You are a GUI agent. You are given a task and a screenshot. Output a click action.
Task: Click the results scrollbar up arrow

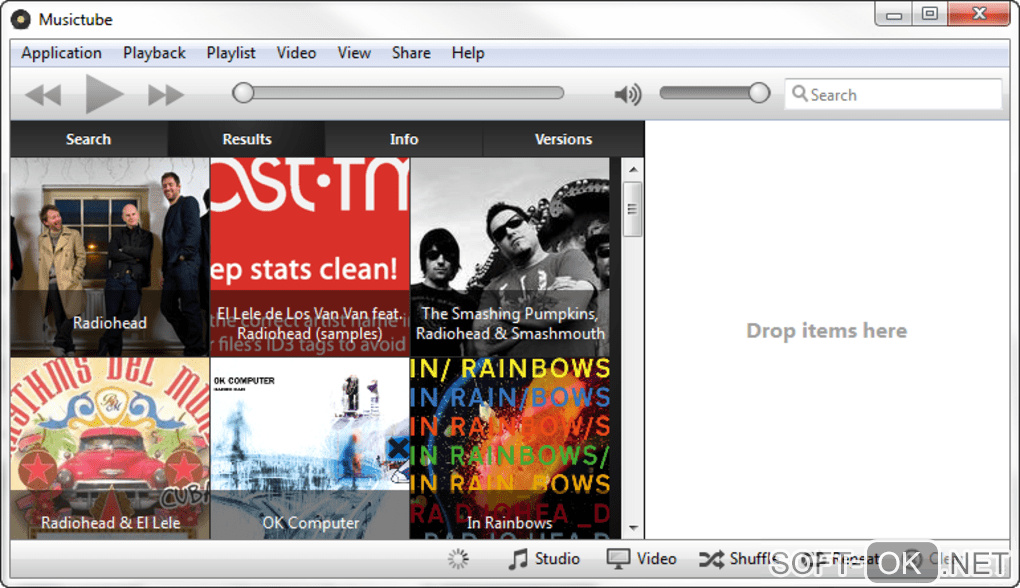[x=632, y=170]
